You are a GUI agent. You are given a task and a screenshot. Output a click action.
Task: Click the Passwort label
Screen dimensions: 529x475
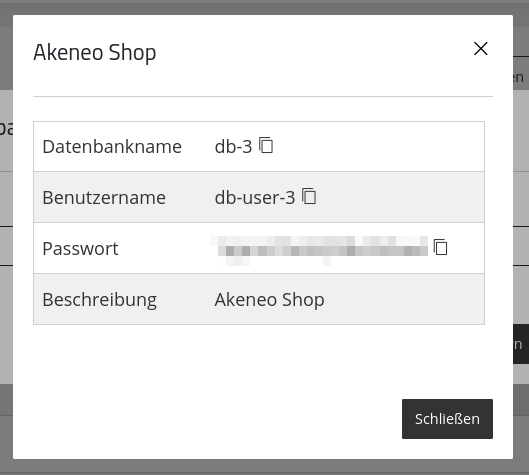point(80,249)
